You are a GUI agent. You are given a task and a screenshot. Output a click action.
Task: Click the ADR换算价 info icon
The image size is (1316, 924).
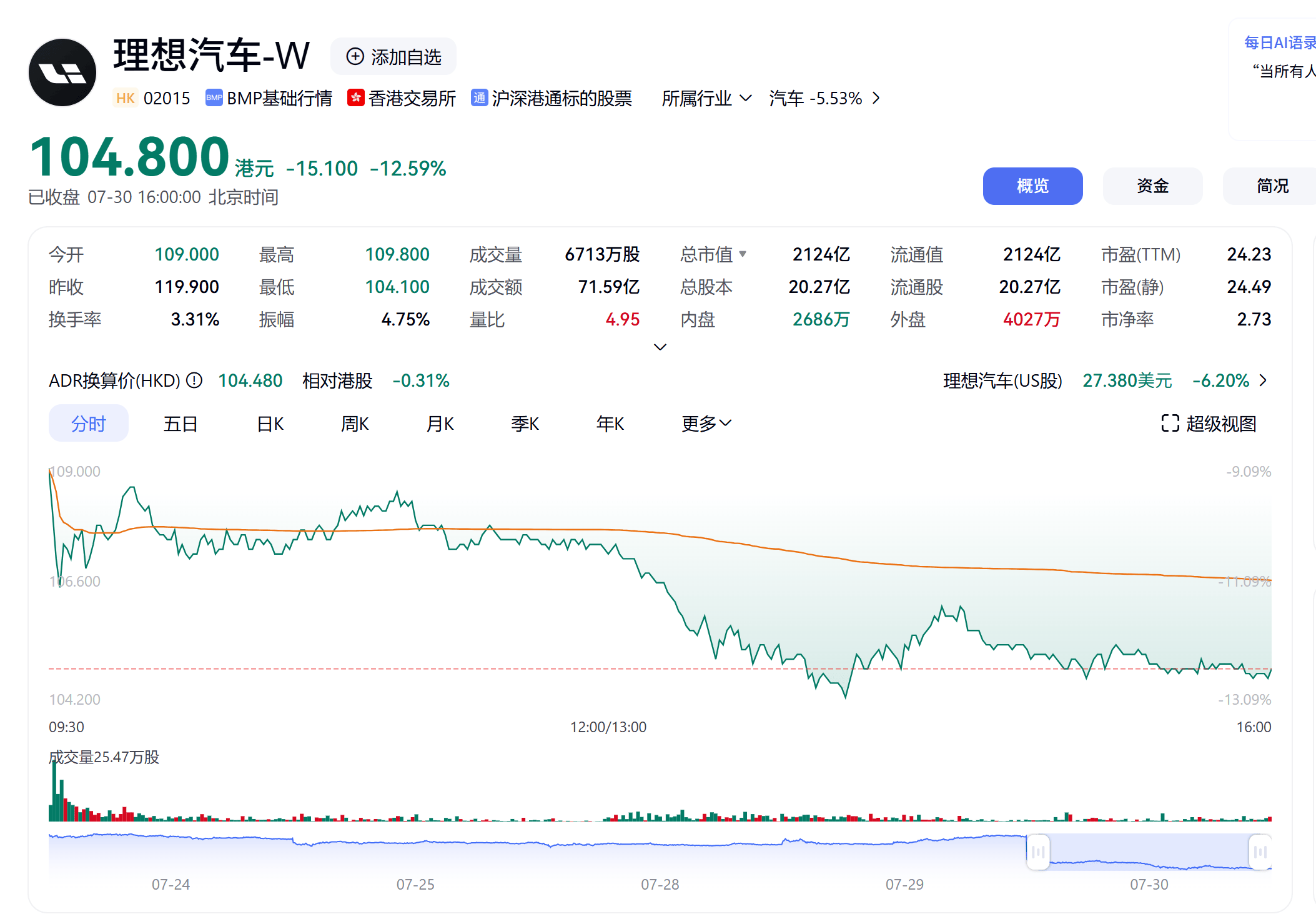(x=194, y=380)
